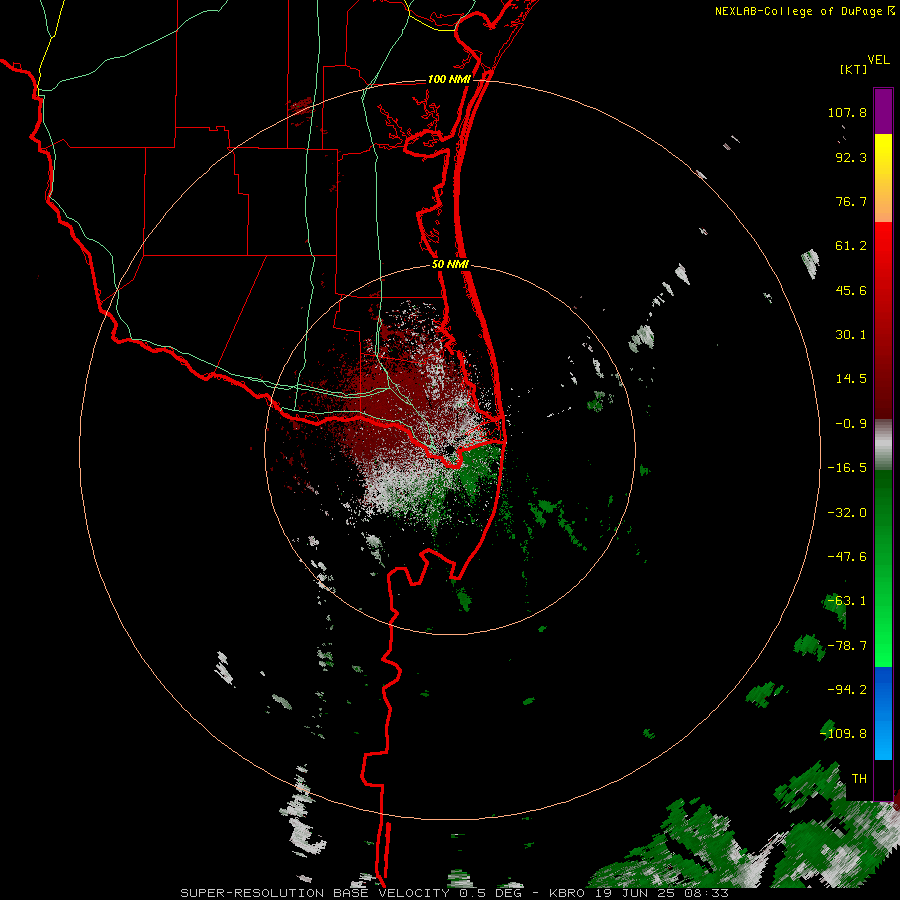Image resolution: width=900 pixels, height=900 pixels.
Task: Click the TH label on the legend
Action: click(859, 779)
